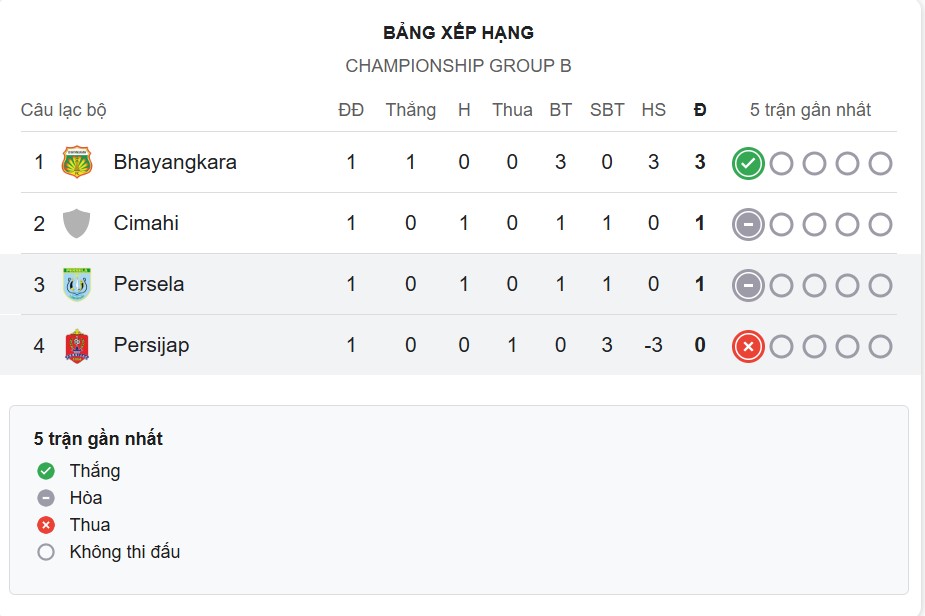This screenshot has width=925, height=616.
Task: Click the Persela club crest icon
Action: (x=76, y=284)
